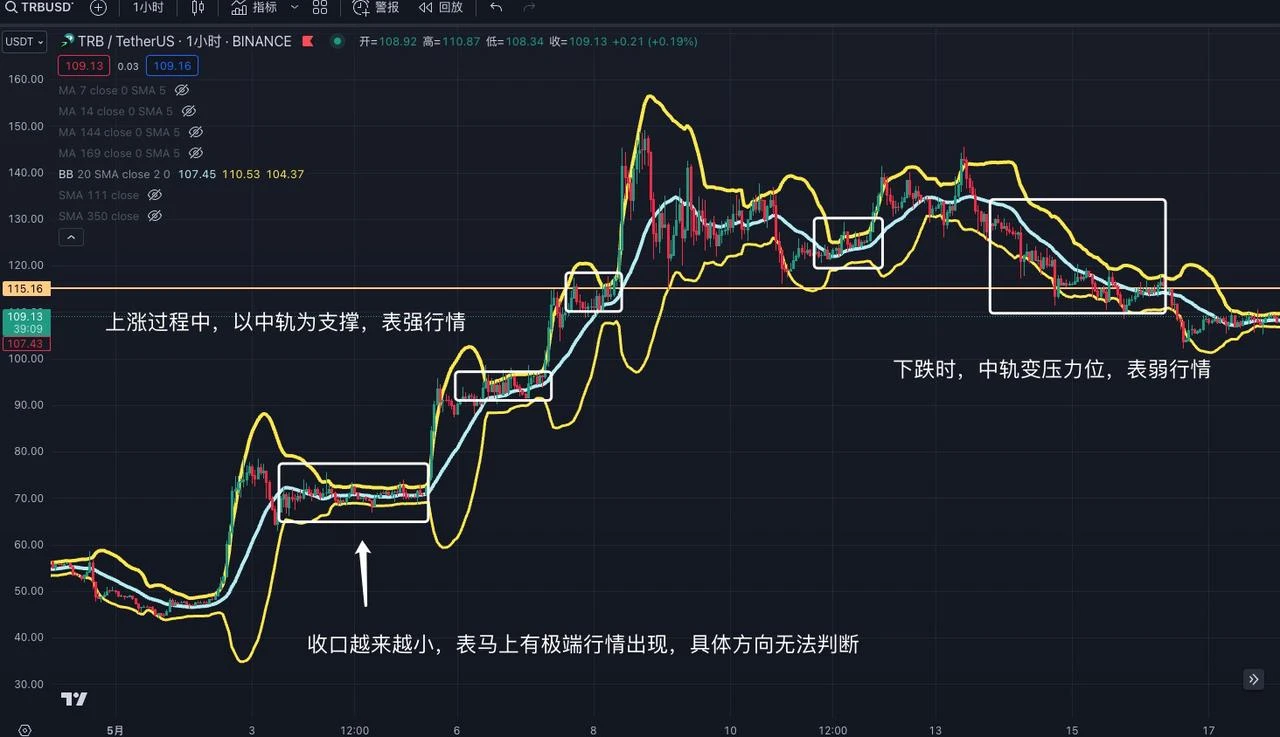
Task: Toggle visibility of SMA 111 close
Action: 156,195
